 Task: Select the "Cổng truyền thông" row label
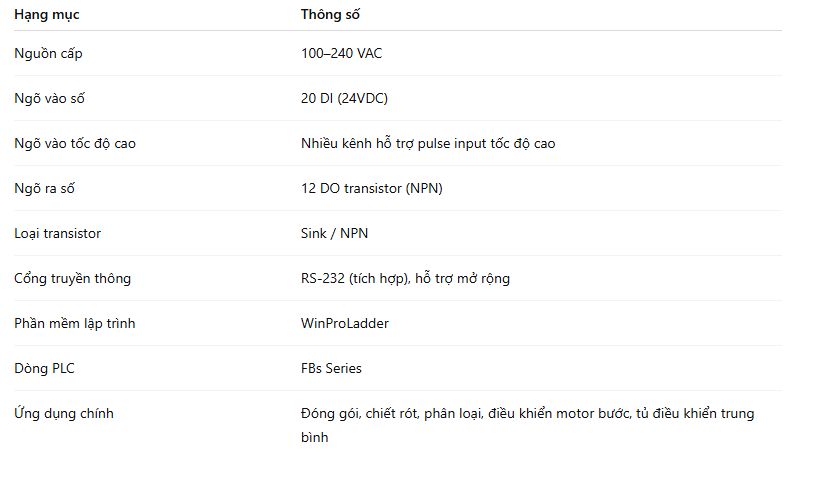(72, 278)
